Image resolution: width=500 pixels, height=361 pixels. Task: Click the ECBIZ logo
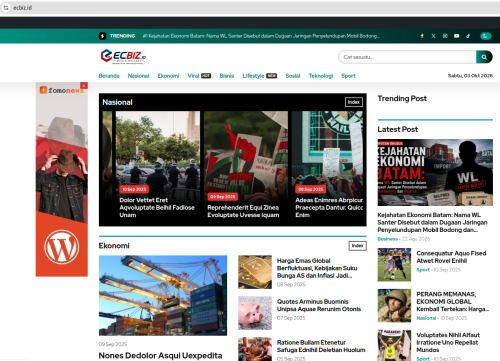(x=123, y=57)
